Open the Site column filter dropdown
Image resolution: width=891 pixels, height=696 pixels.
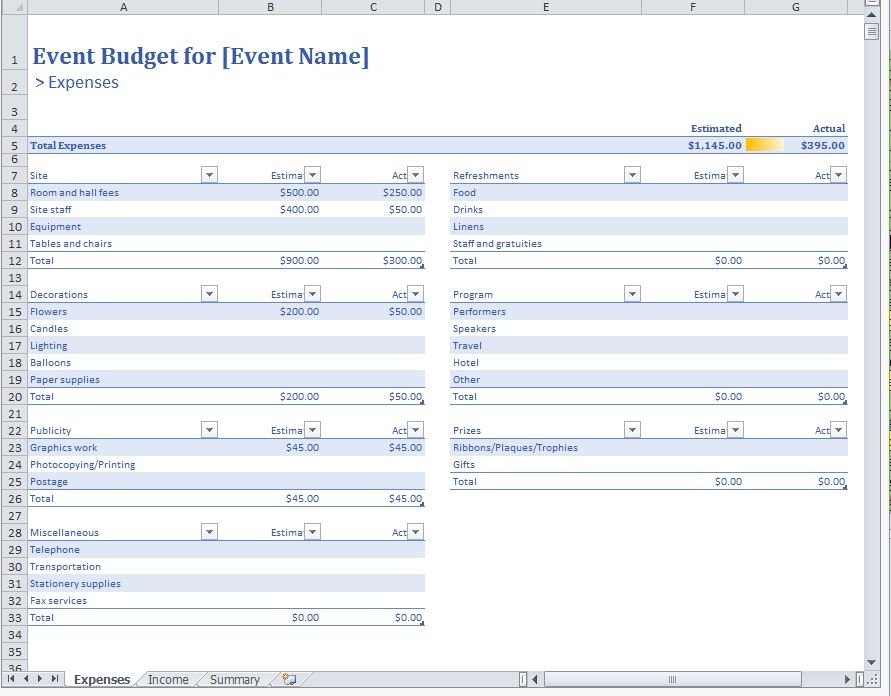tap(209, 175)
